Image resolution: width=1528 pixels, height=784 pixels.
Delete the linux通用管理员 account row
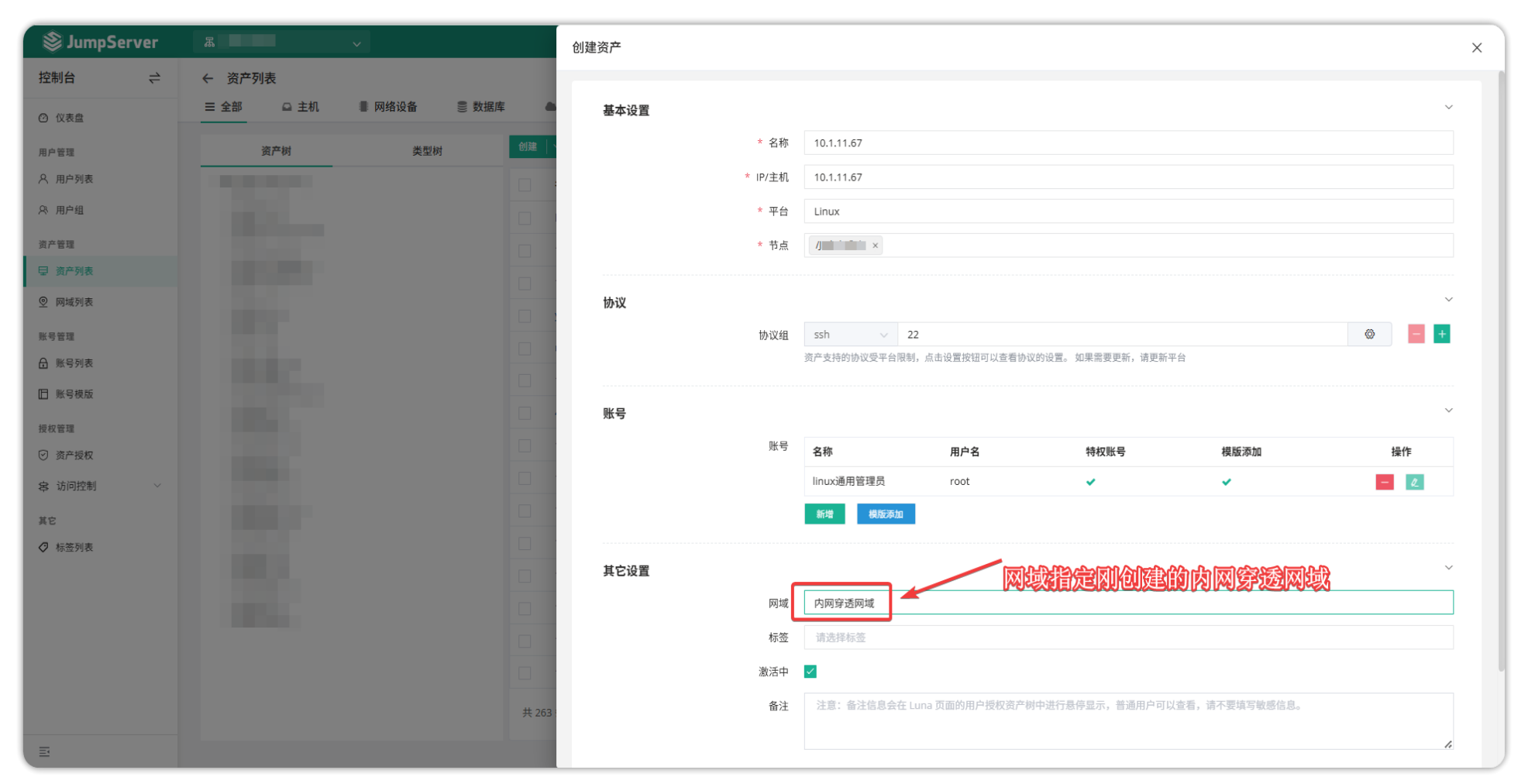[1384, 482]
